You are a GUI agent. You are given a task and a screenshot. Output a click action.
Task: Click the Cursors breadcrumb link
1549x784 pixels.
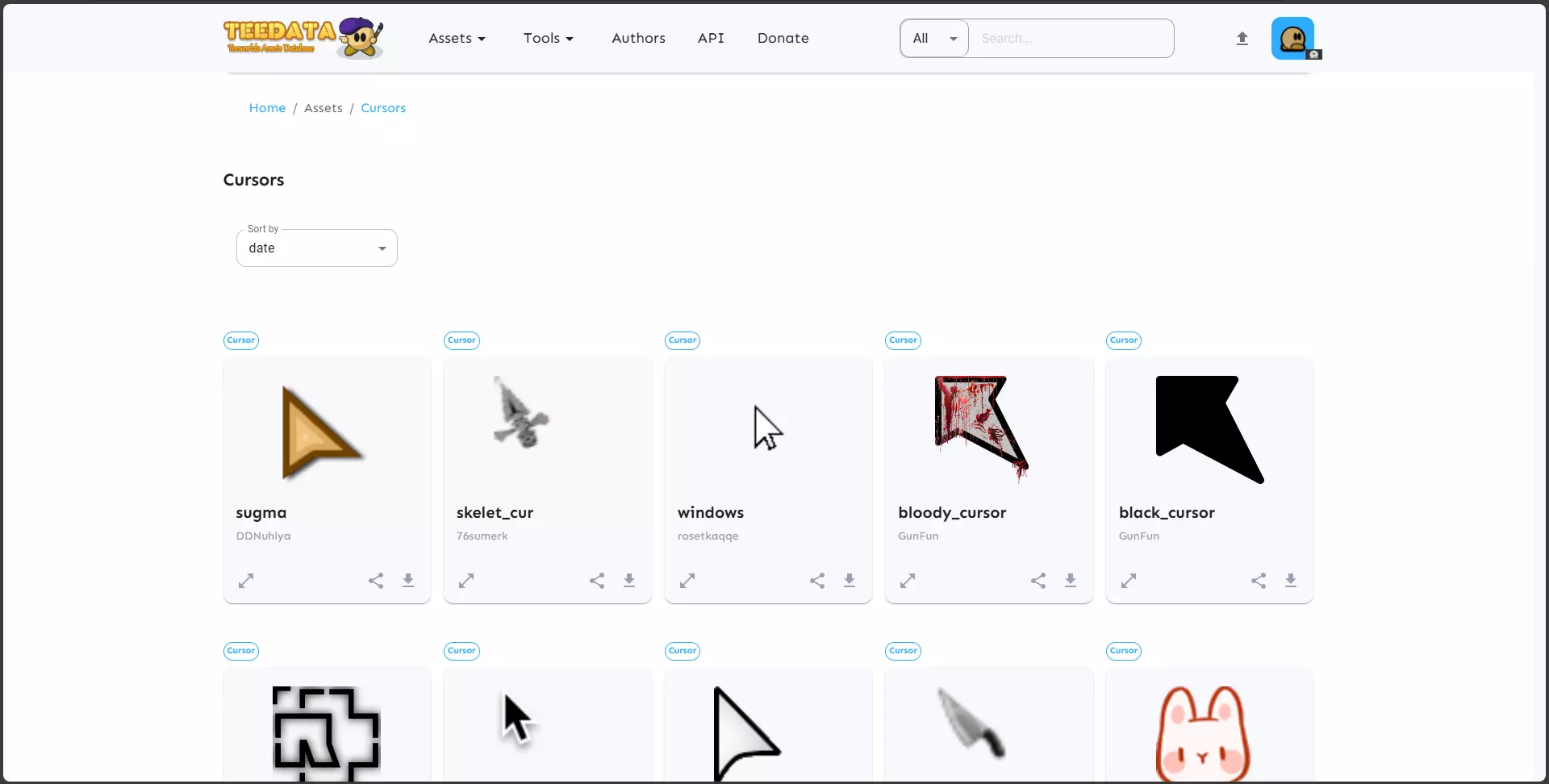tap(383, 108)
